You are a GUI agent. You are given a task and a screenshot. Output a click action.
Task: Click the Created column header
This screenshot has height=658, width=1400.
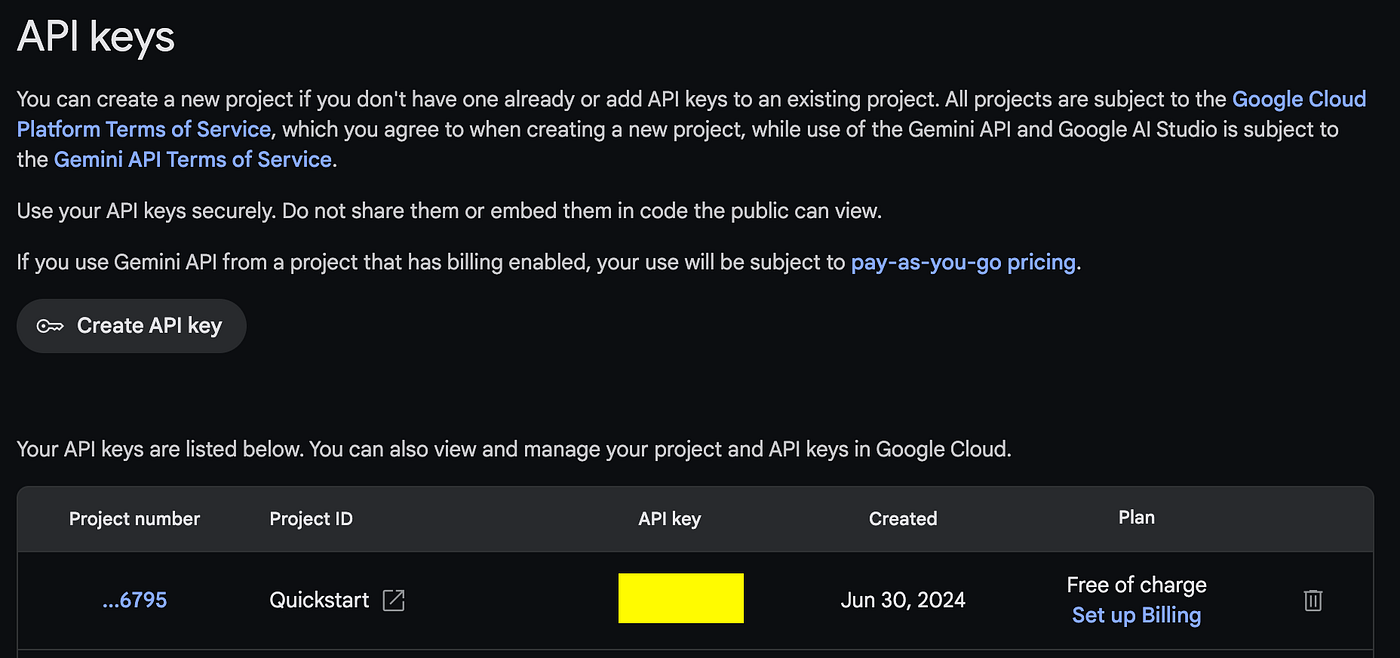[903, 519]
